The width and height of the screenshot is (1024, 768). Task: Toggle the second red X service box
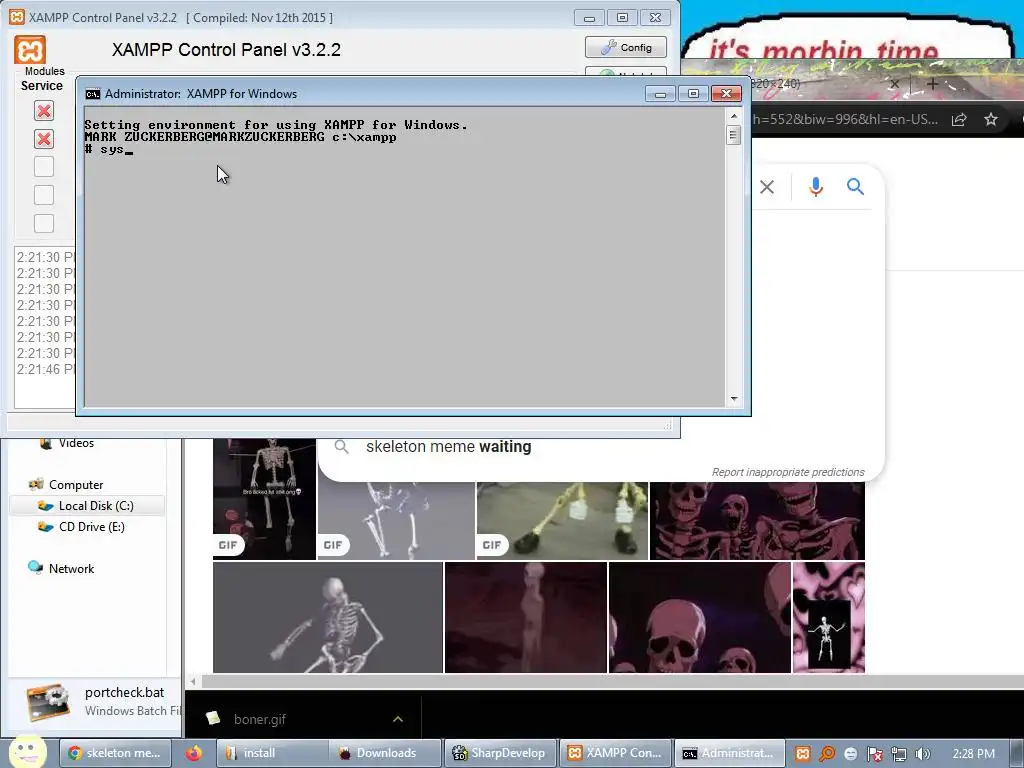click(x=44, y=139)
